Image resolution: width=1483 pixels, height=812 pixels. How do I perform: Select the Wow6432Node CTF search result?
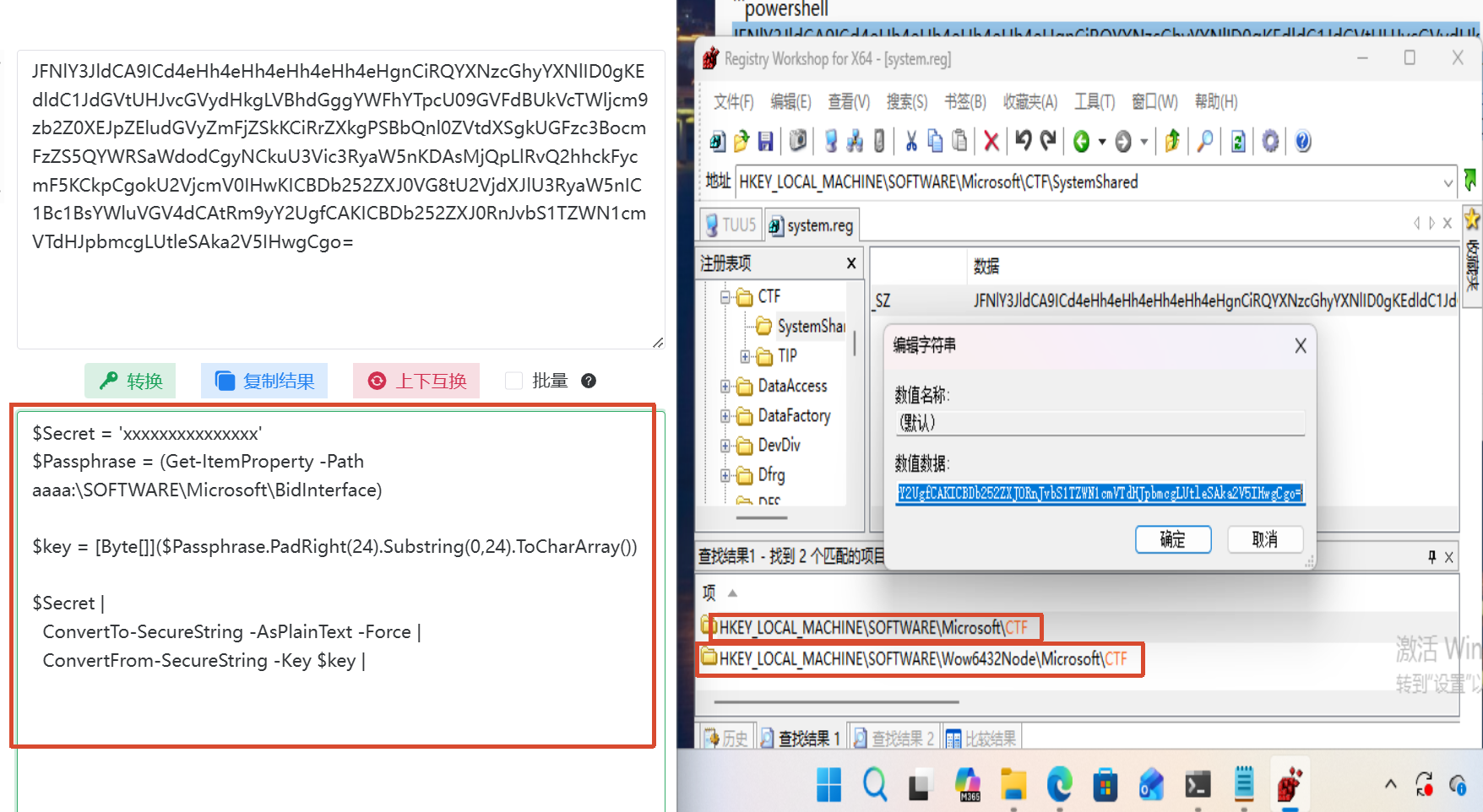(x=920, y=658)
